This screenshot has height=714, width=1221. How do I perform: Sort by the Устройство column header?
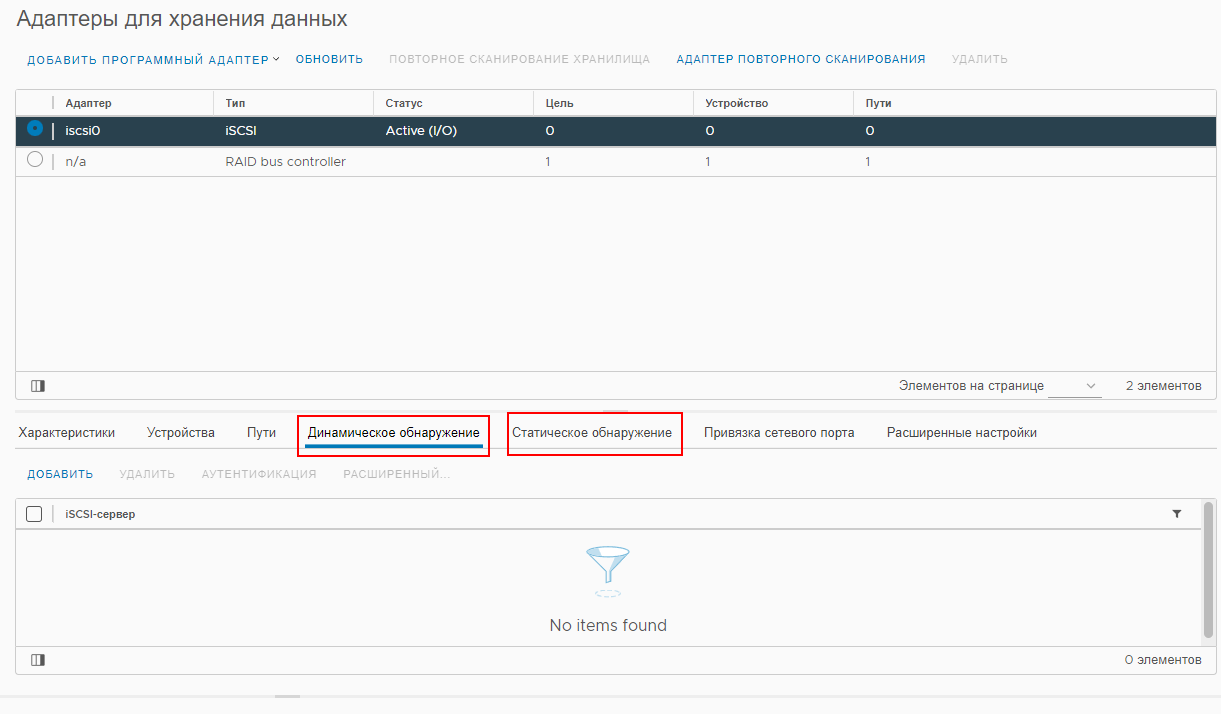pos(737,103)
